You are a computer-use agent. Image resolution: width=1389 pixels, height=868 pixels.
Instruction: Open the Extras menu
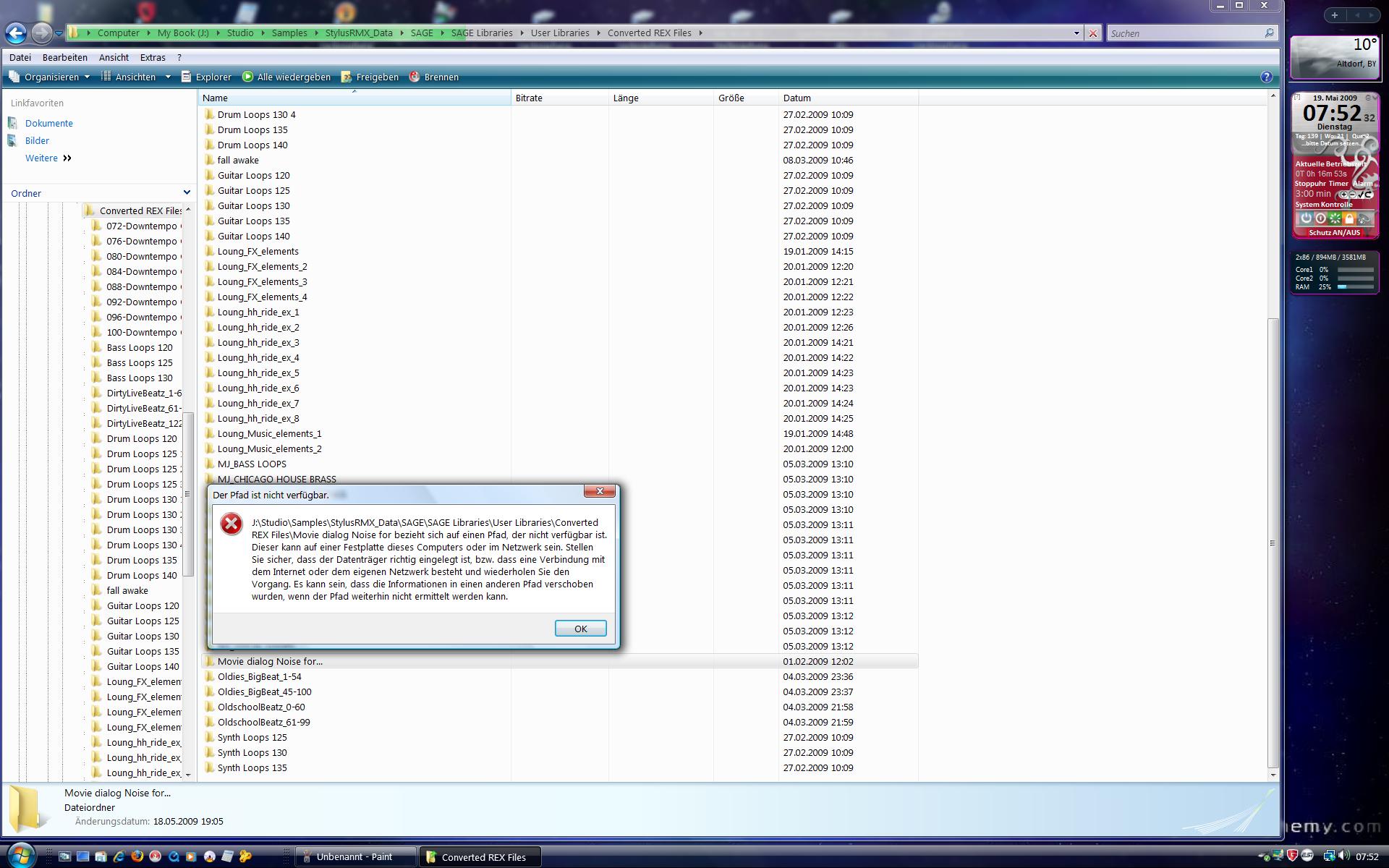[153, 57]
